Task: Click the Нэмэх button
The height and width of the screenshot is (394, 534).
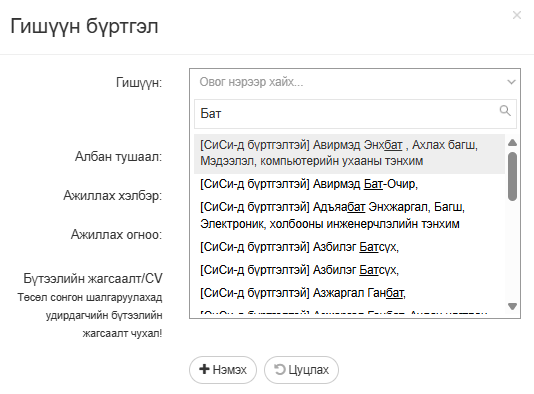Action: coord(223,370)
